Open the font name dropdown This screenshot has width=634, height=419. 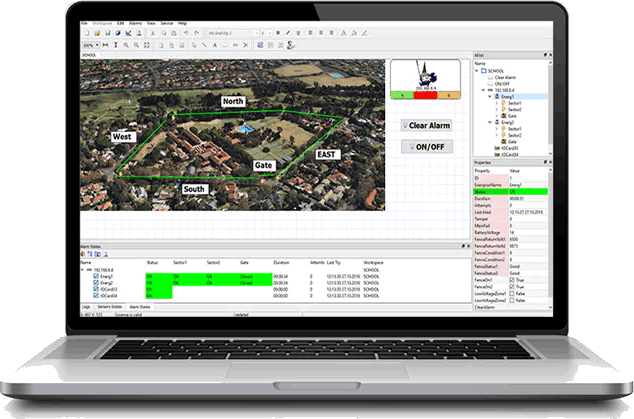tap(256, 33)
